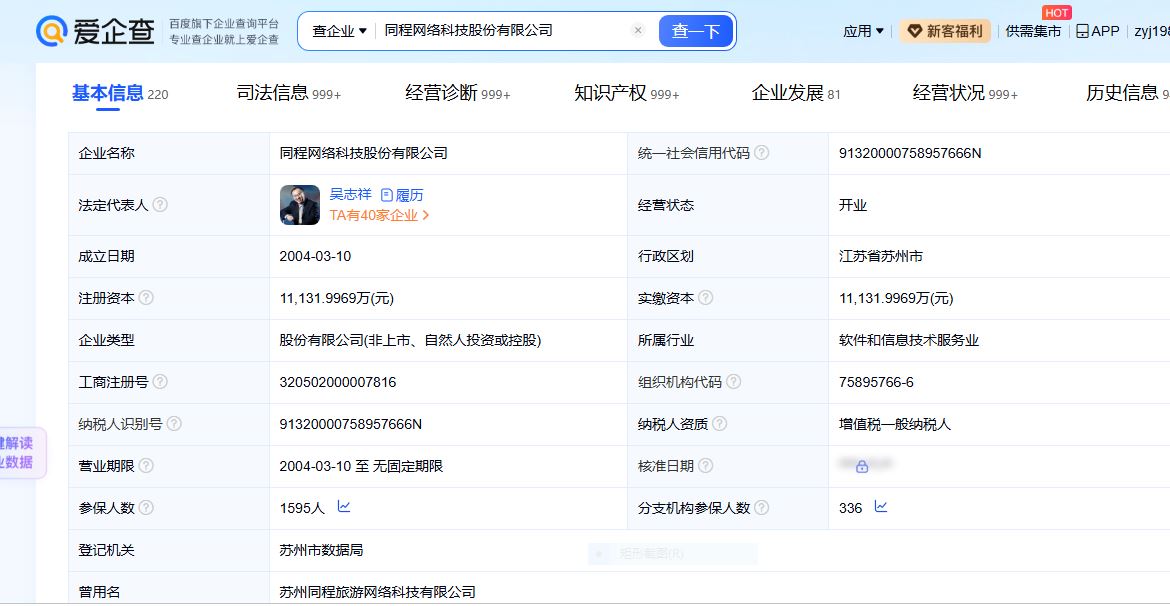Open the 新客福利 gift badge
The width and height of the screenshot is (1170, 606).
[915, 31]
